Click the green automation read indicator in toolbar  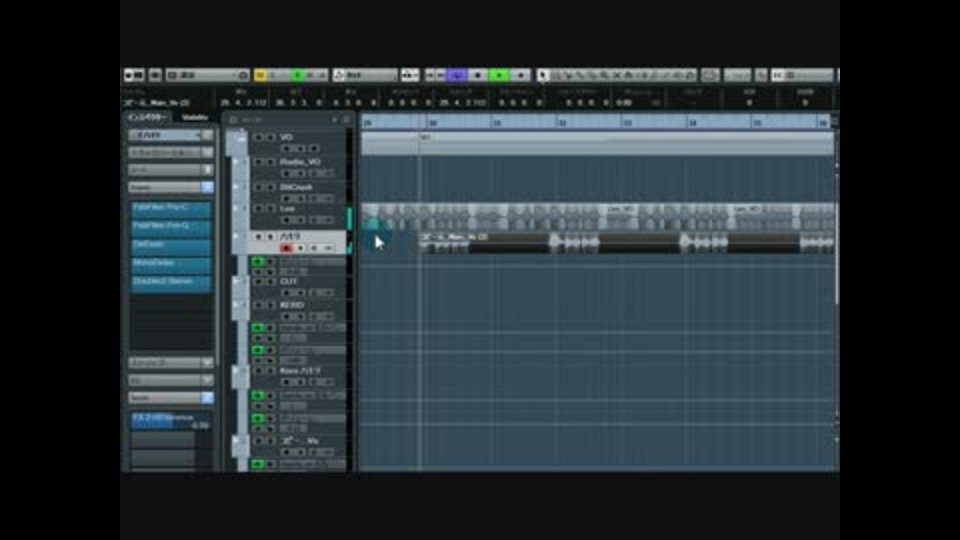click(x=298, y=75)
